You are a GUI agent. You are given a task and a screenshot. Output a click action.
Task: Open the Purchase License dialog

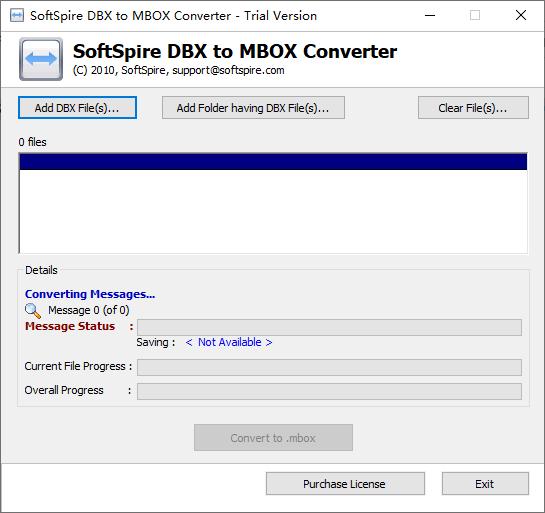click(x=345, y=483)
